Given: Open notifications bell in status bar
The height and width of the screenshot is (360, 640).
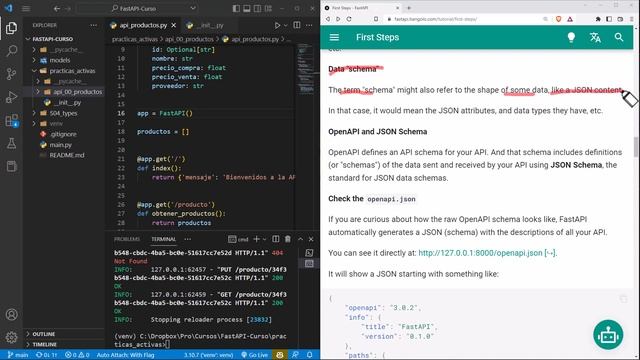Looking at the screenshot, I should [x=310, y=355].
